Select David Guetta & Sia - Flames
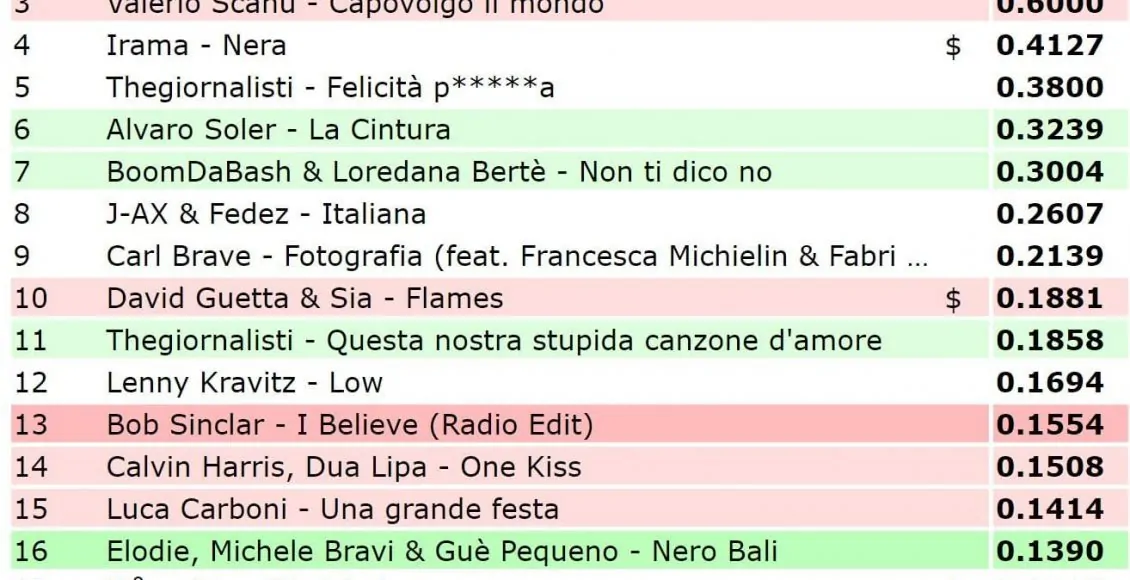This screenshot has width=1130, height=580. tap(304, 299)
